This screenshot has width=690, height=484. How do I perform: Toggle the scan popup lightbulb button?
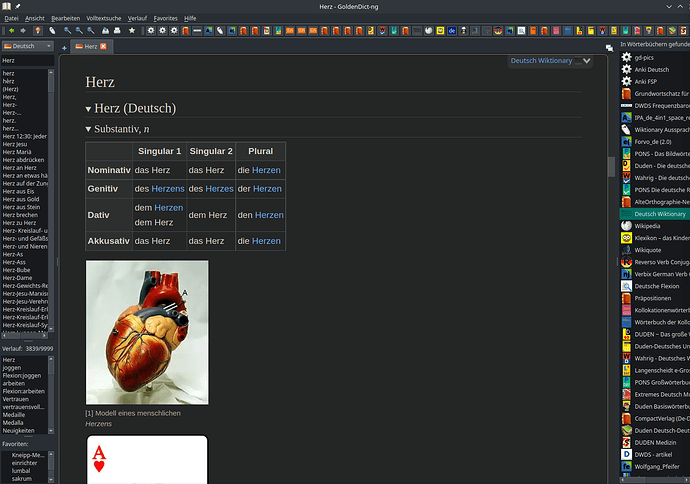click(38, 31)
